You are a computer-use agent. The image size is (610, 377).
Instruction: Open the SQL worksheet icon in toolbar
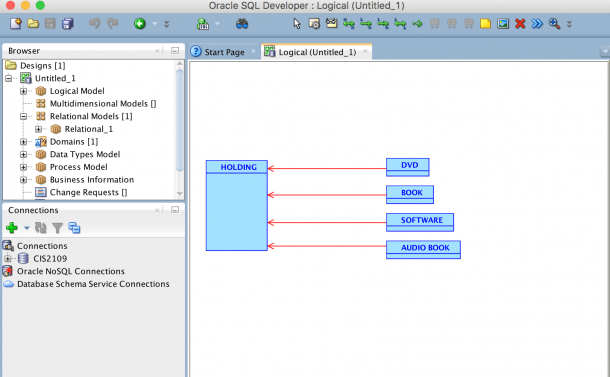coord(203,24)
